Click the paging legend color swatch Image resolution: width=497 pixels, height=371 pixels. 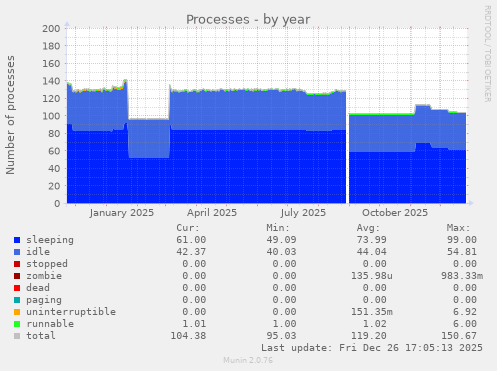(x=17, y=300)
